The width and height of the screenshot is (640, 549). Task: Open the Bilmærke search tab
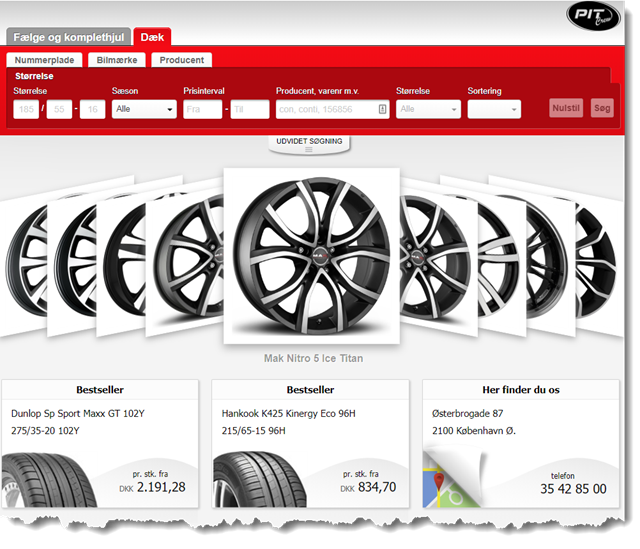117,60
